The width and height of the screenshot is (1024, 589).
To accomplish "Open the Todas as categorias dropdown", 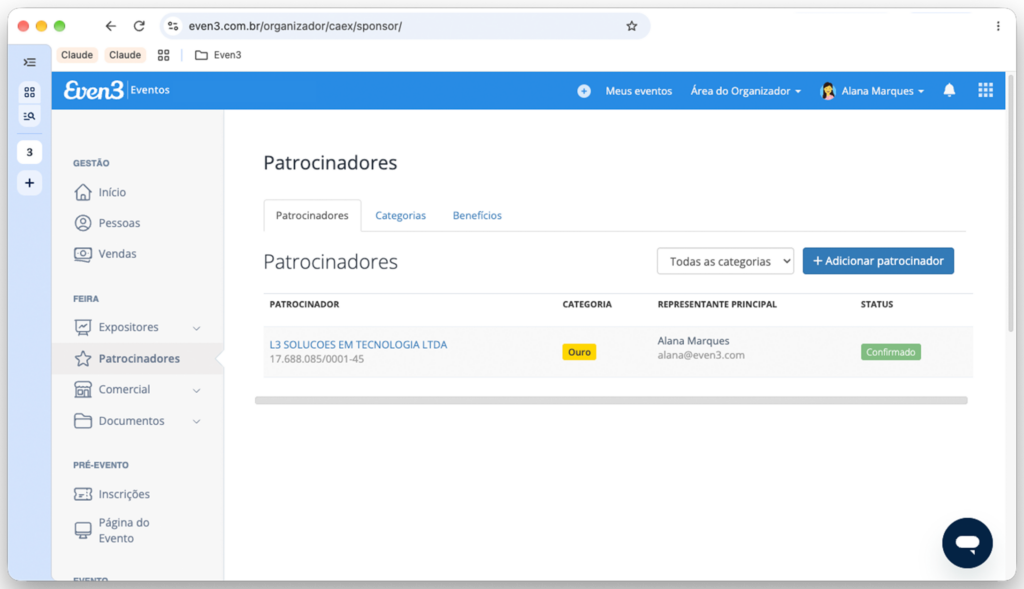I will pos(725,261).
